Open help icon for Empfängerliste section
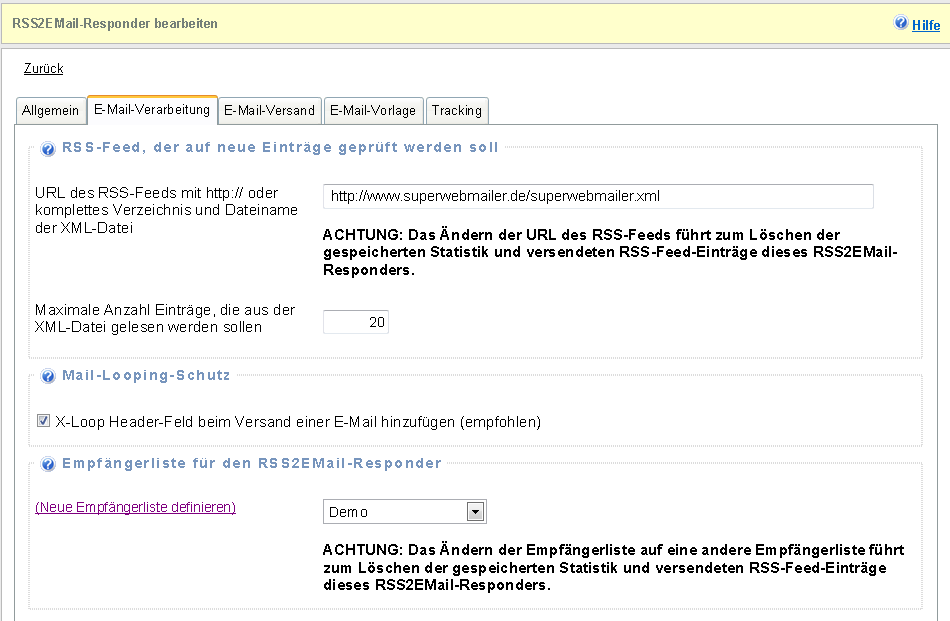Image resolution: width=950 pixels, height=621 pixels. point(48,465)
